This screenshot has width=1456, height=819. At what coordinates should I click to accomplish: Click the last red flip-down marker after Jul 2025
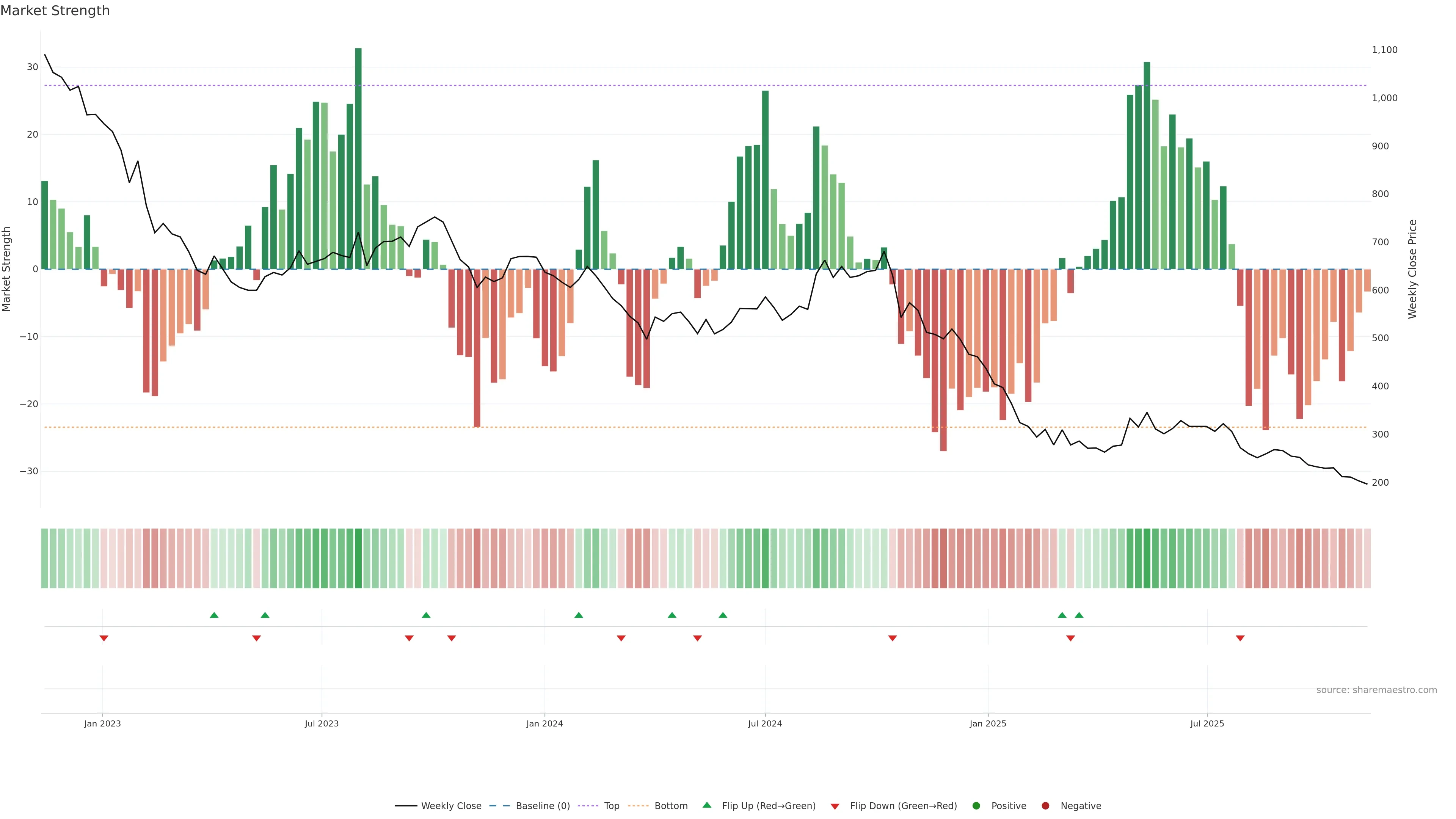click(x=1240, y=638)
